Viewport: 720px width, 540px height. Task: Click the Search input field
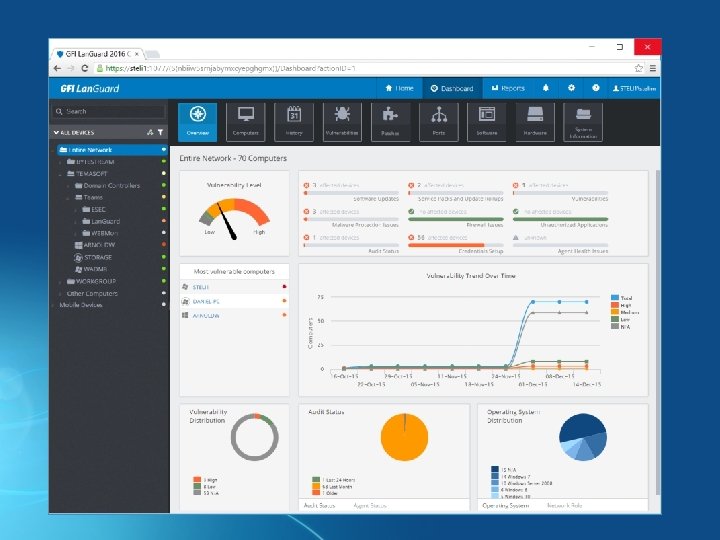point(109,112)
